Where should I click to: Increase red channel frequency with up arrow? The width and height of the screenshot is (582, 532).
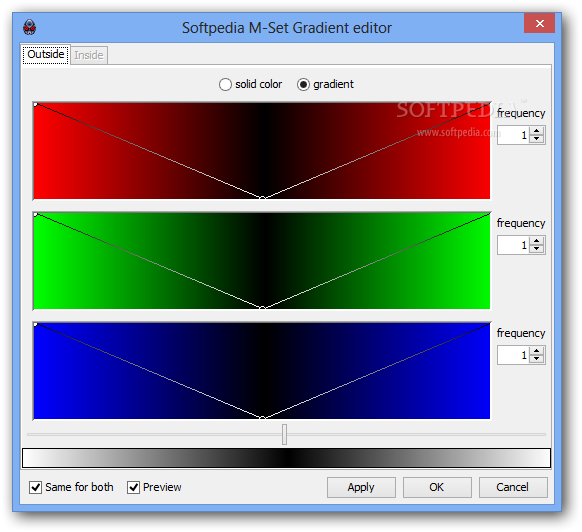coord(536,131)
